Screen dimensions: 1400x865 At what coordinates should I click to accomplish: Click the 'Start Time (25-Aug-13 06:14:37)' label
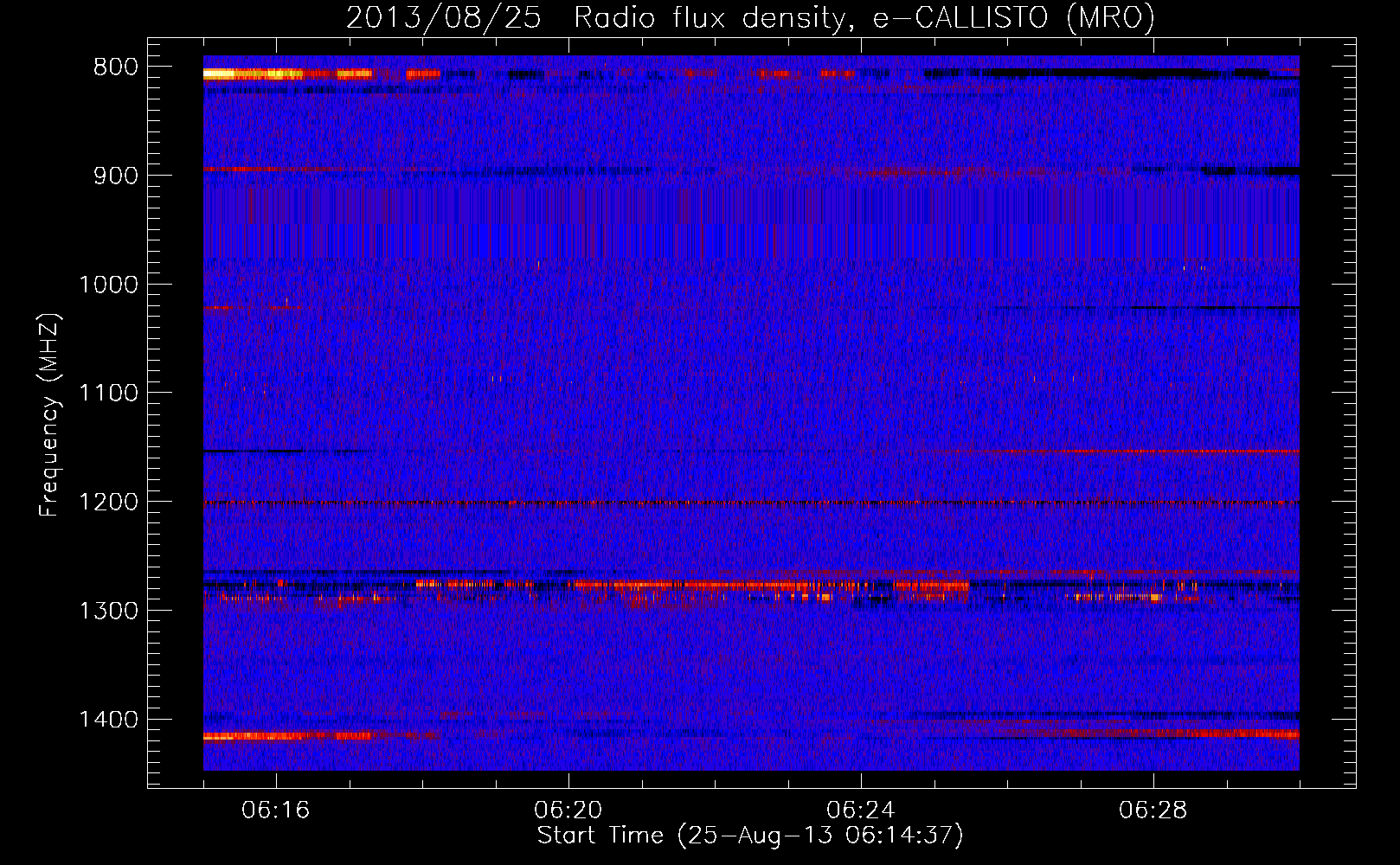(750, 836)
